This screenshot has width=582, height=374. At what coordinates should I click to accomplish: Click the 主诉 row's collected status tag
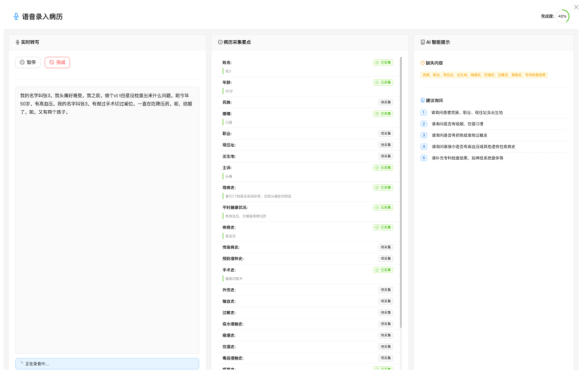pos(383,168)
